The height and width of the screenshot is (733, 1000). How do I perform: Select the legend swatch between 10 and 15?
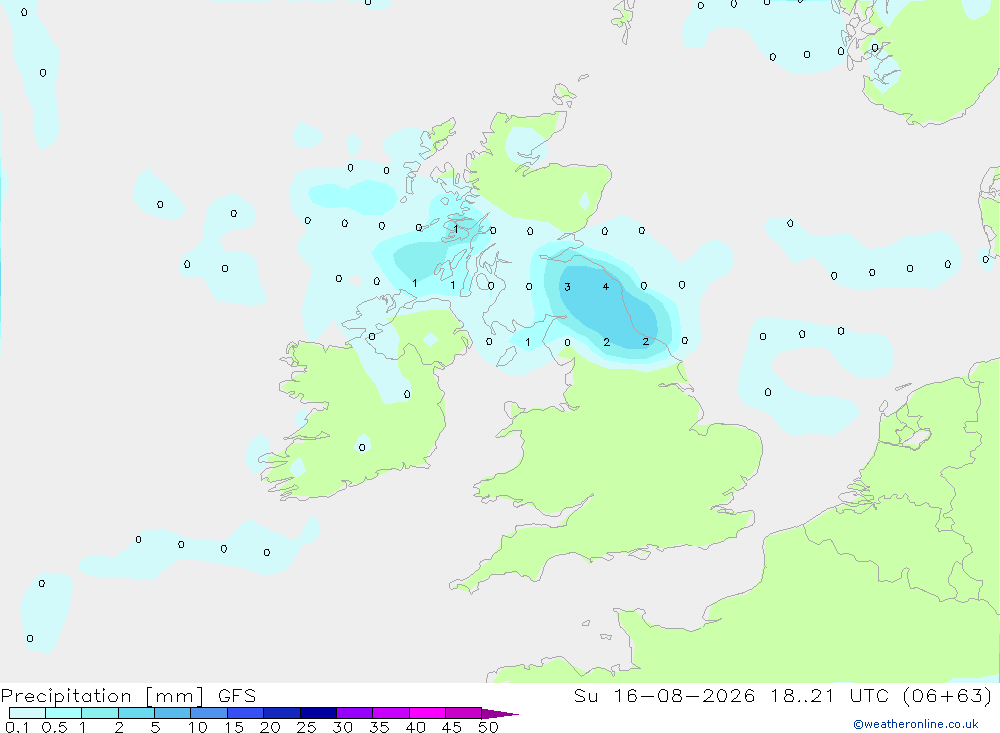[x=209, y=713]
